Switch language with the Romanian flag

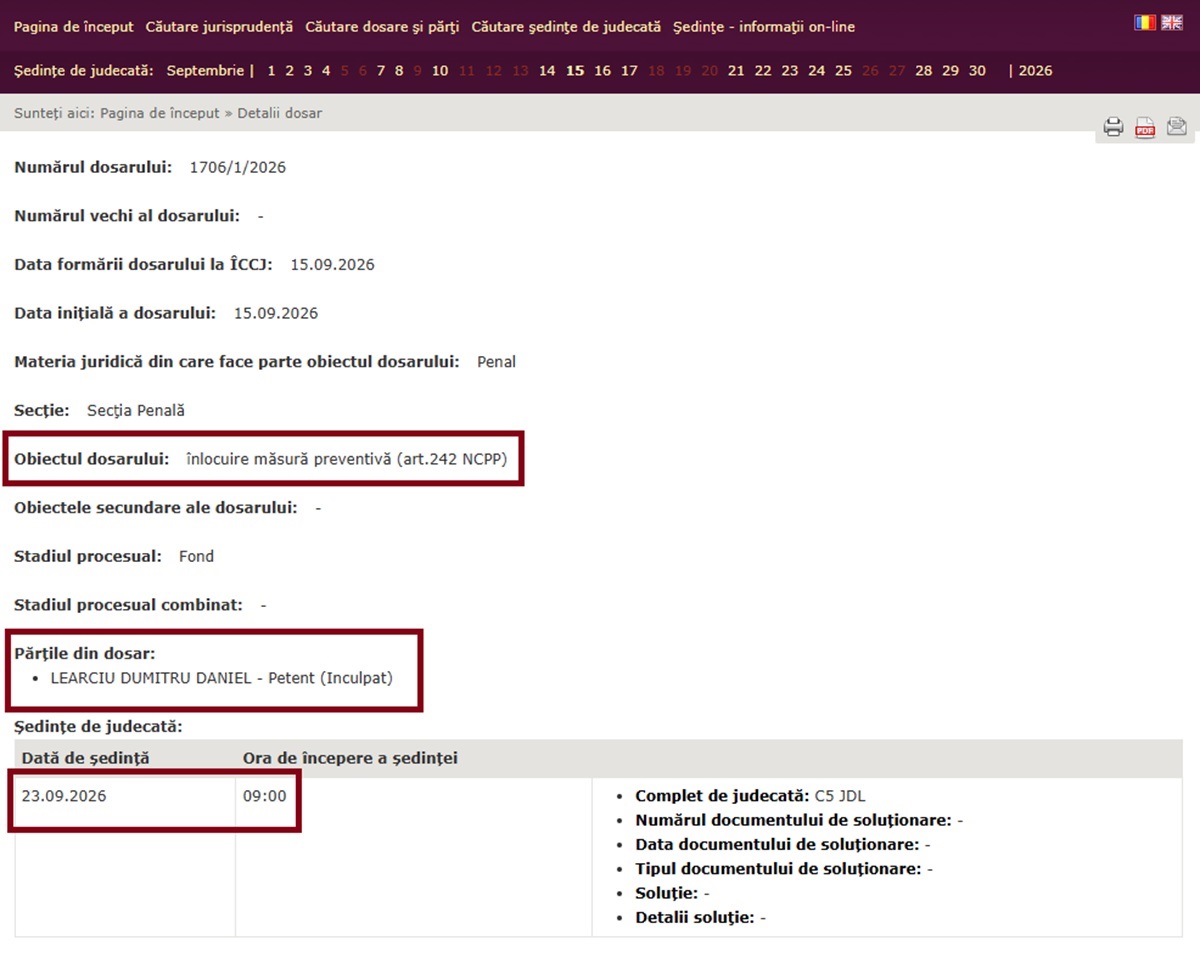click(x=1145, y=22)
